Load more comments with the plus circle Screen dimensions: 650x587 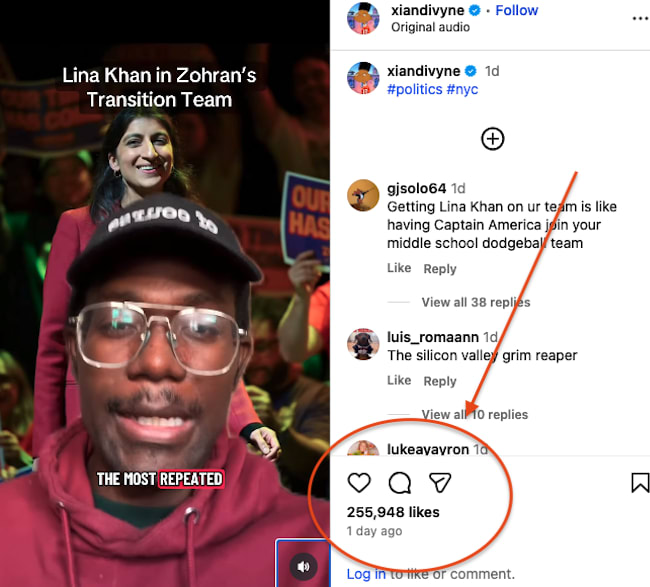click(x=492, y=139)
